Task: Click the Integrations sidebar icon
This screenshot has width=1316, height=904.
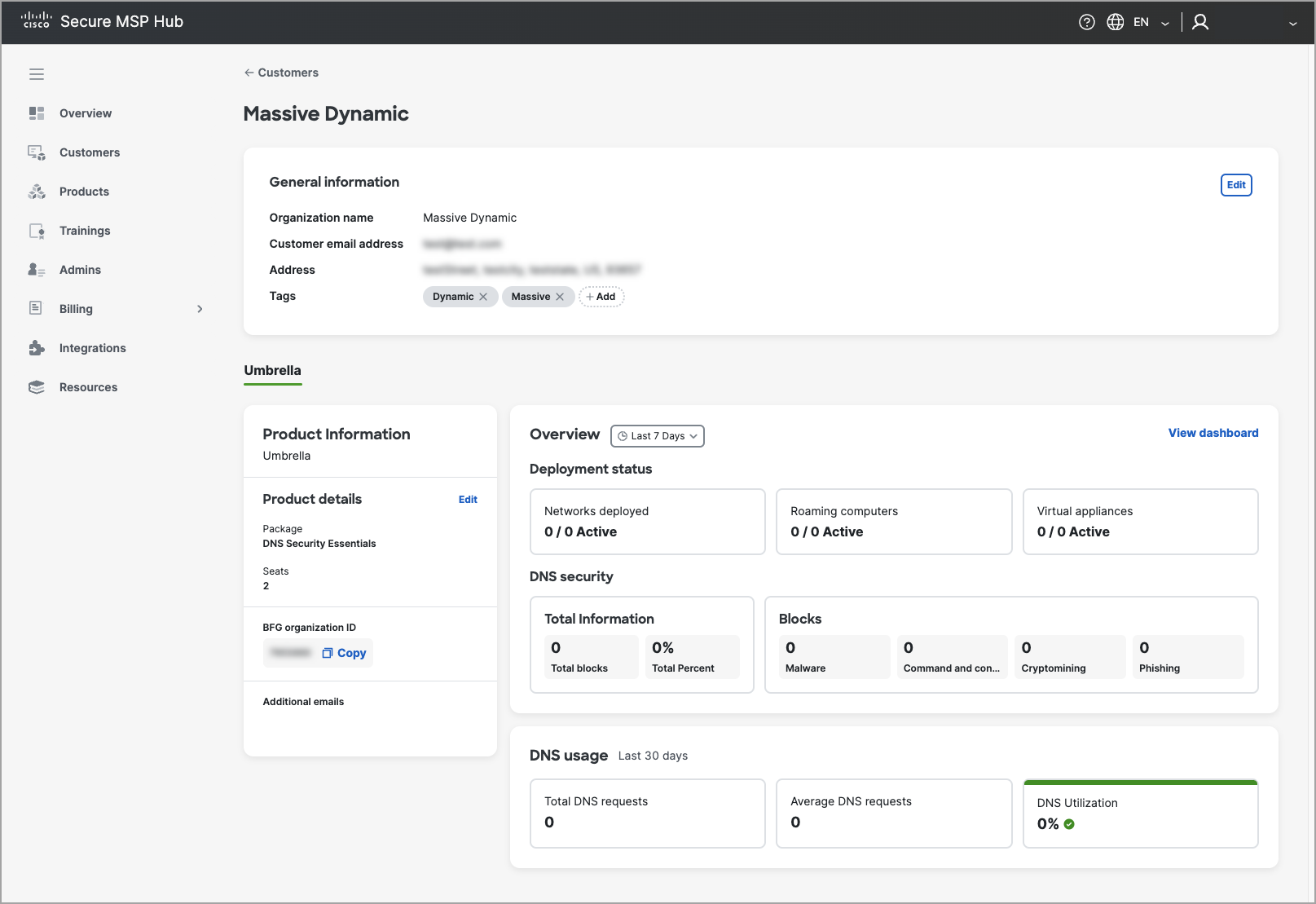Action: coord(37,348)
